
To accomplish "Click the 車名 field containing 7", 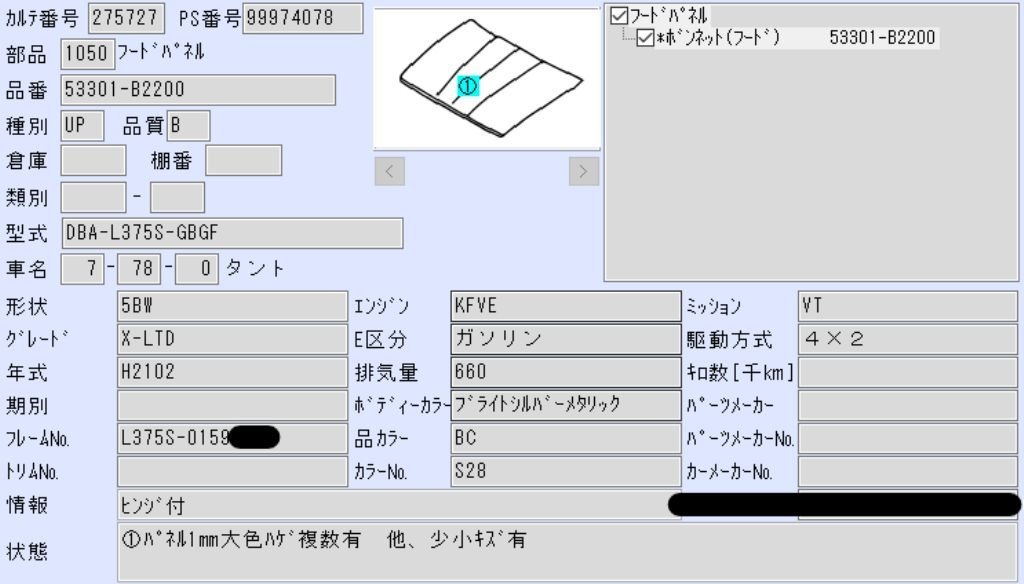I will pos(82,268).
